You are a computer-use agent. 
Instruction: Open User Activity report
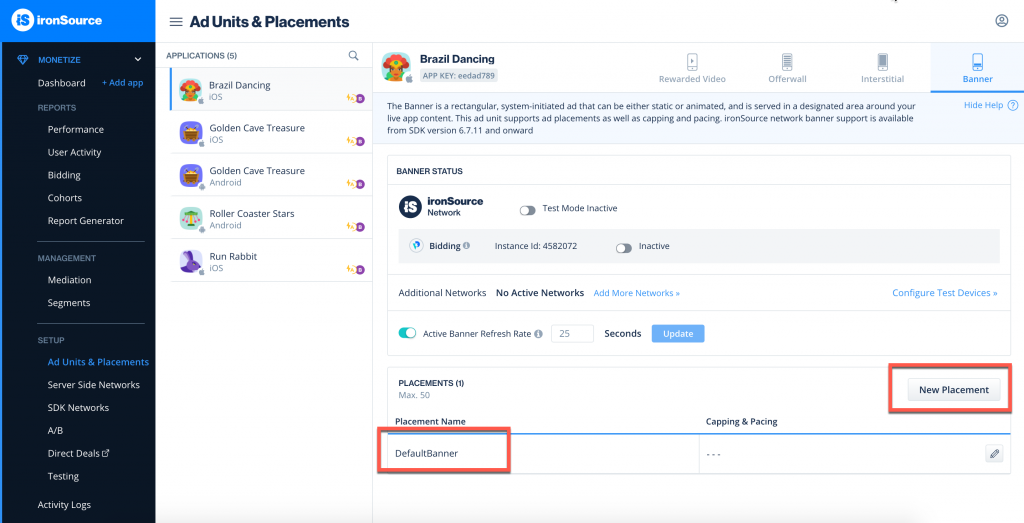(x=74, y=152)
